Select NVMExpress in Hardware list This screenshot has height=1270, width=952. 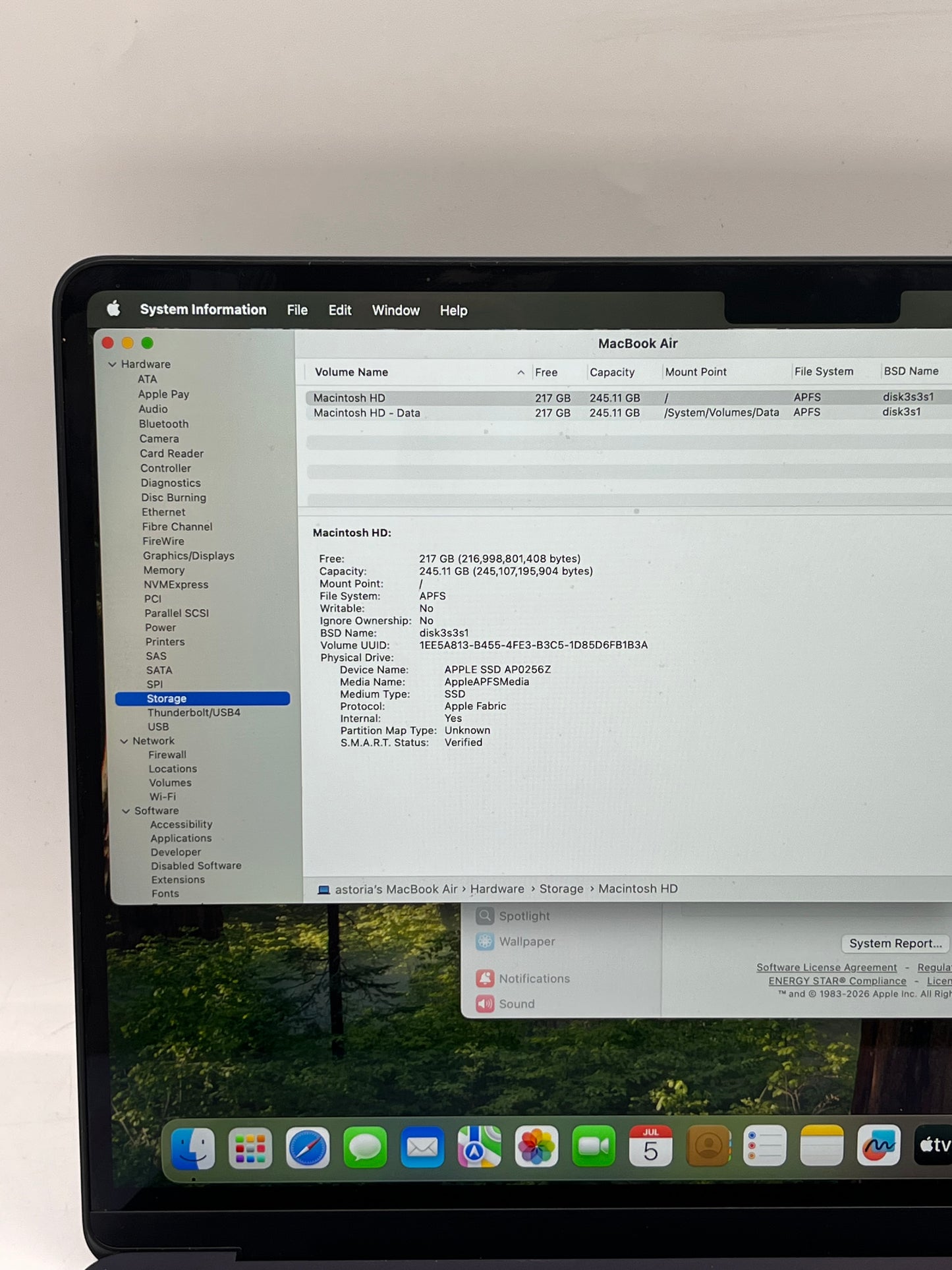click(176, 585)
